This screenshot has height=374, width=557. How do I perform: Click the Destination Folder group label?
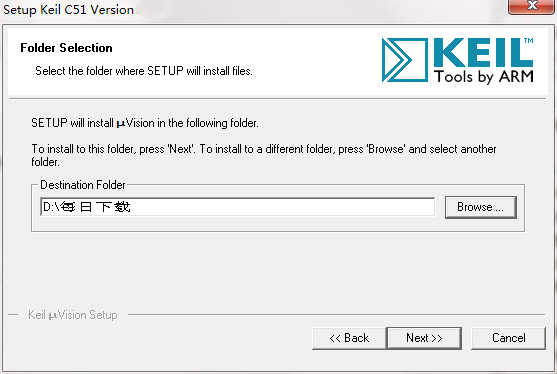coord(83,185)
